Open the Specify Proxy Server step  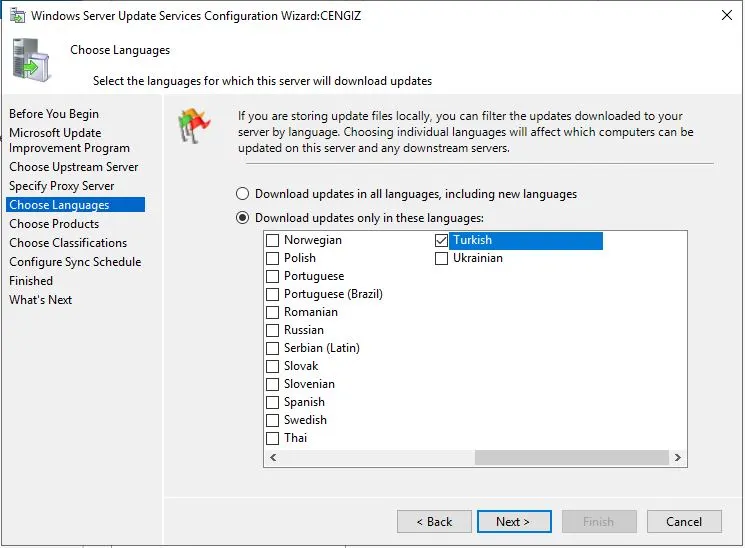click(x=62, y=186)
